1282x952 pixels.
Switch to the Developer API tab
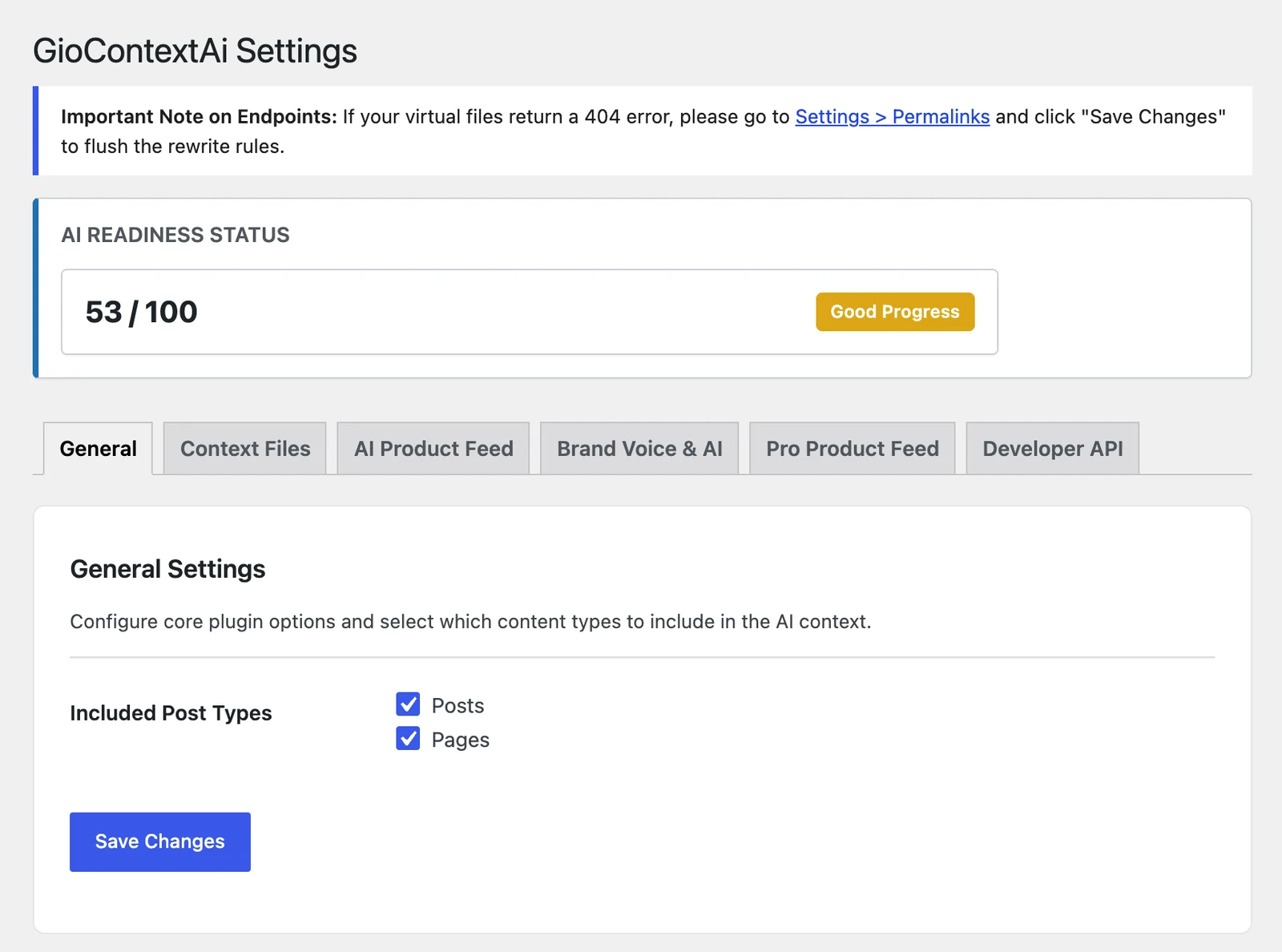tap(1053, 449)
